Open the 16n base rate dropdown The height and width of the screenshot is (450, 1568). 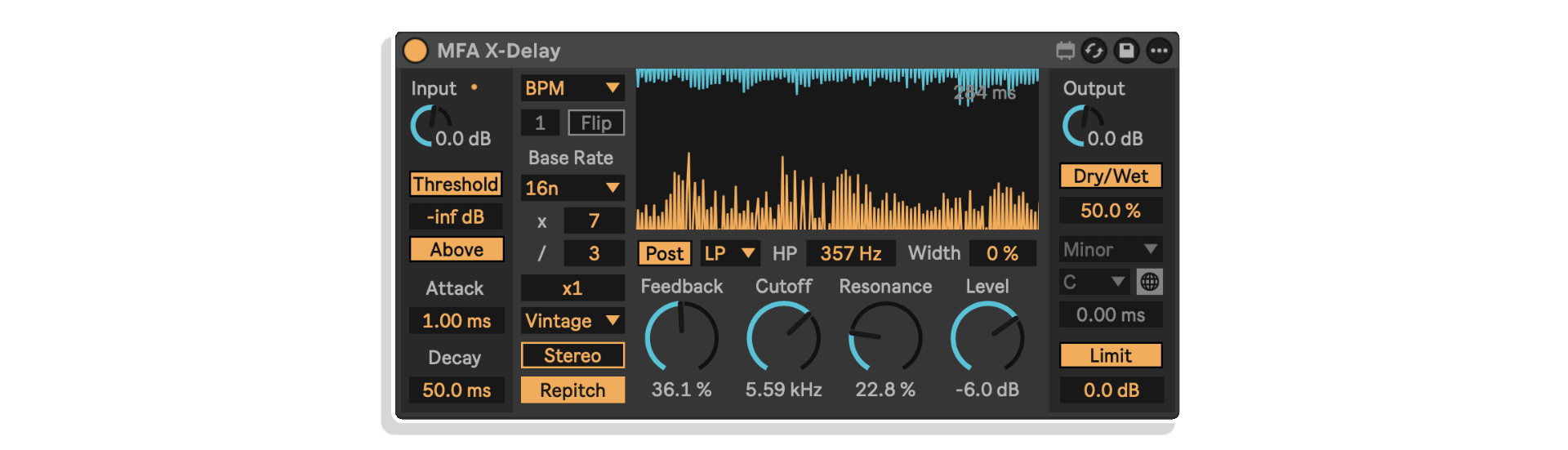click(x=572, y=188)
